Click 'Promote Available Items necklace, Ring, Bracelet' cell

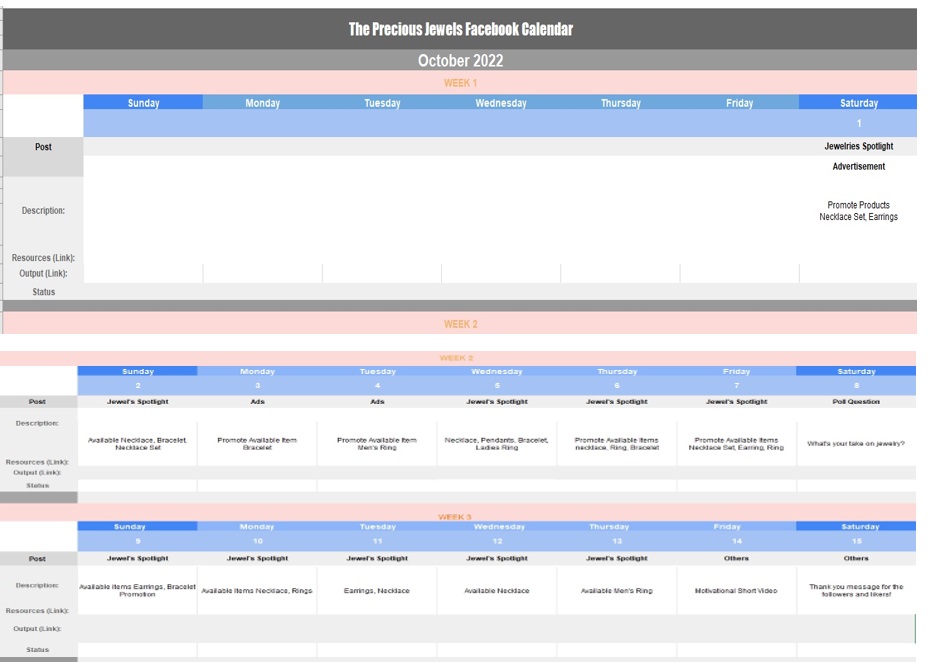click(x=617, y=444)
